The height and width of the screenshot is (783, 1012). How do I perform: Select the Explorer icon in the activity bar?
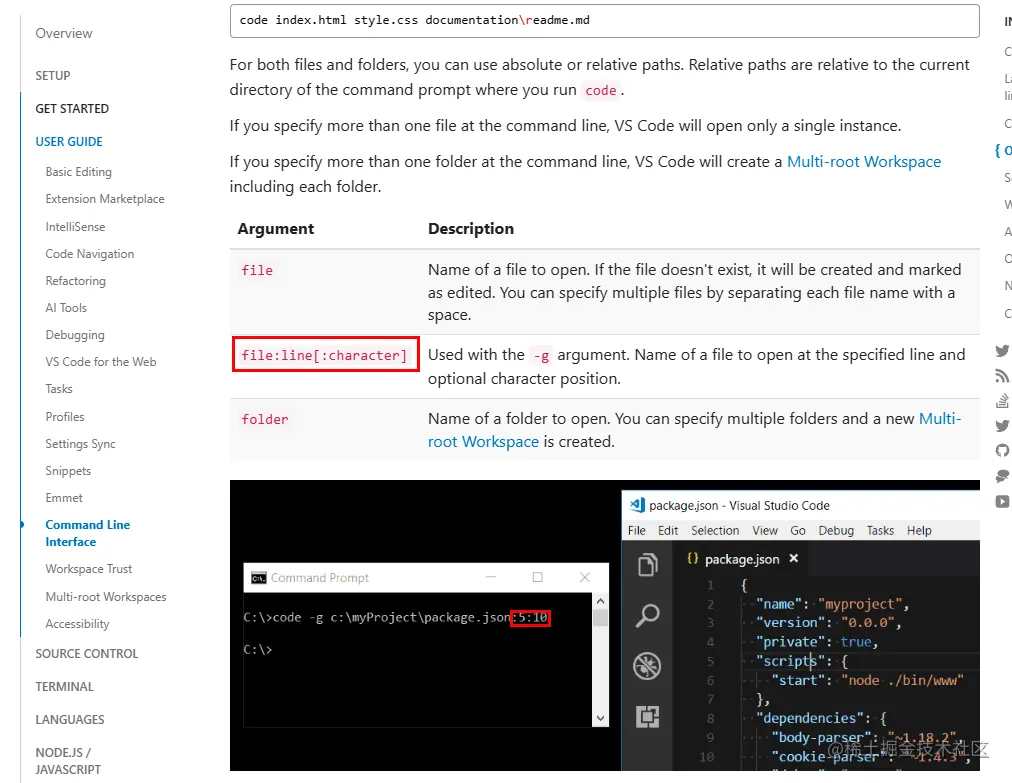tap(646, 566)
